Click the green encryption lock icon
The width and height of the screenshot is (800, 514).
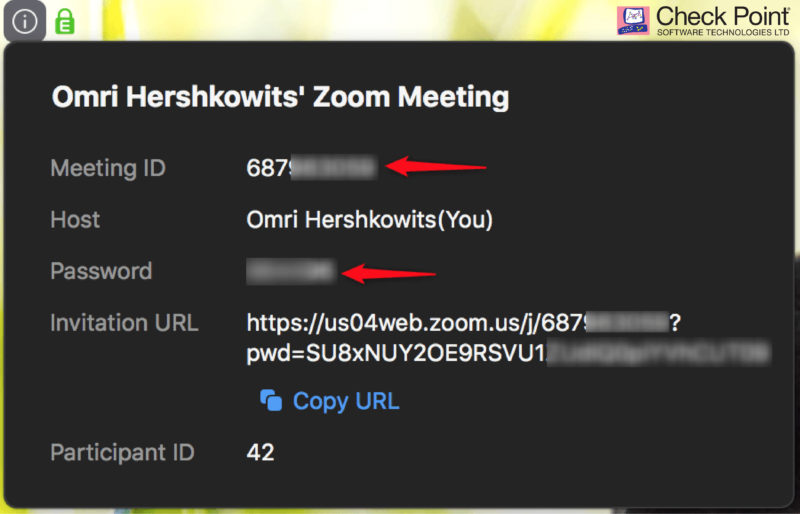pyautogui.click(x=65, y=21)
